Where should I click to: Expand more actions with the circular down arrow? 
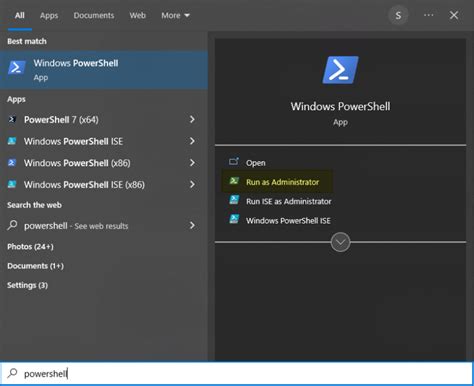click(340, 242)
